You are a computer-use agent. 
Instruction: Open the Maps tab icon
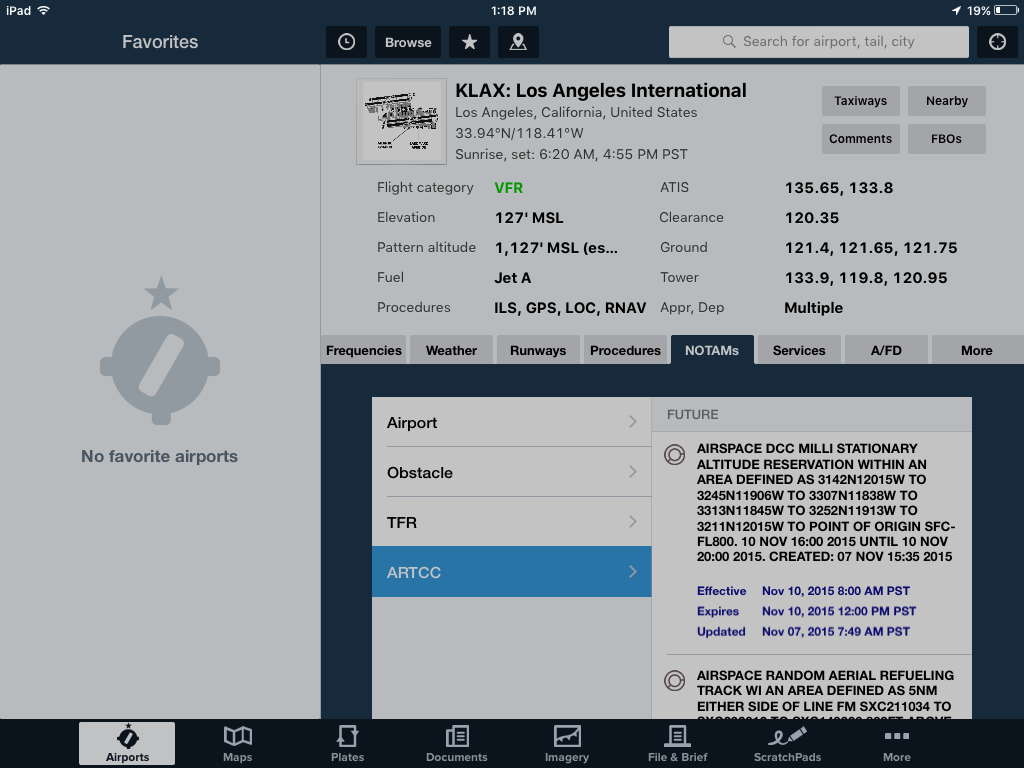(x=237, y=744)
